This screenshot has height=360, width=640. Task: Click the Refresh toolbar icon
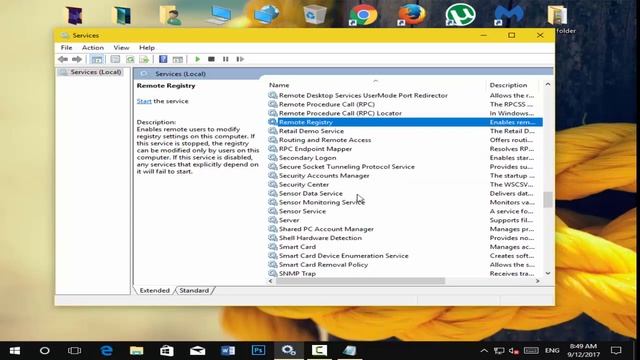click(x=130, y=59)
